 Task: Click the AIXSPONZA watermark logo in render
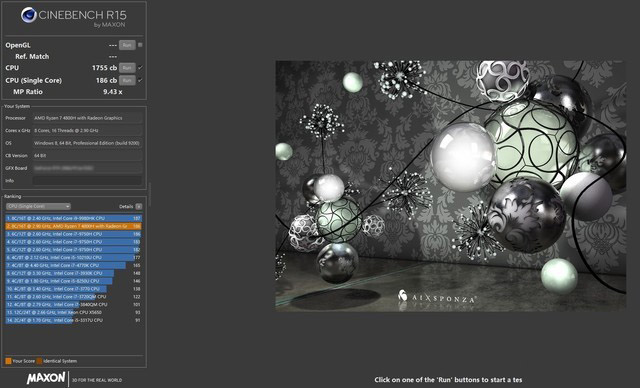tap(436, 297)
